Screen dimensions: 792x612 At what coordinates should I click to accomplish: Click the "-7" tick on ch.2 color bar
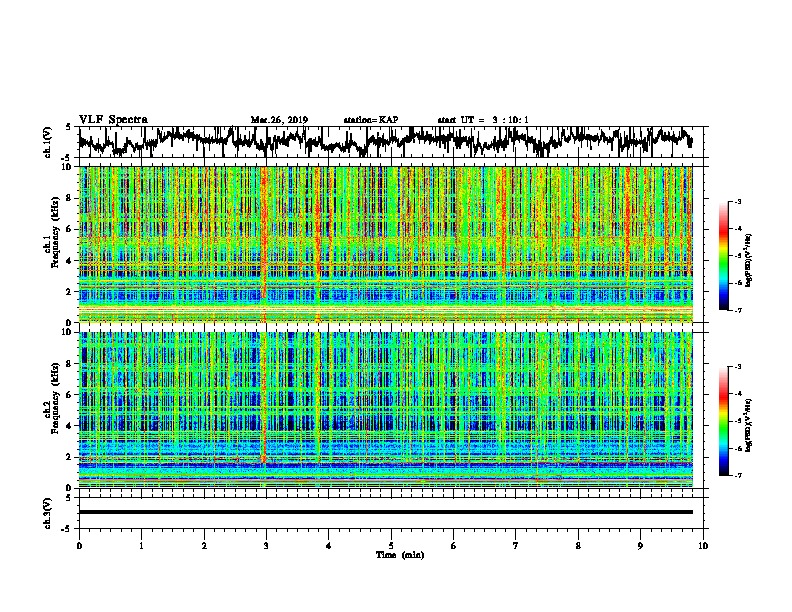tap(737, 475)
